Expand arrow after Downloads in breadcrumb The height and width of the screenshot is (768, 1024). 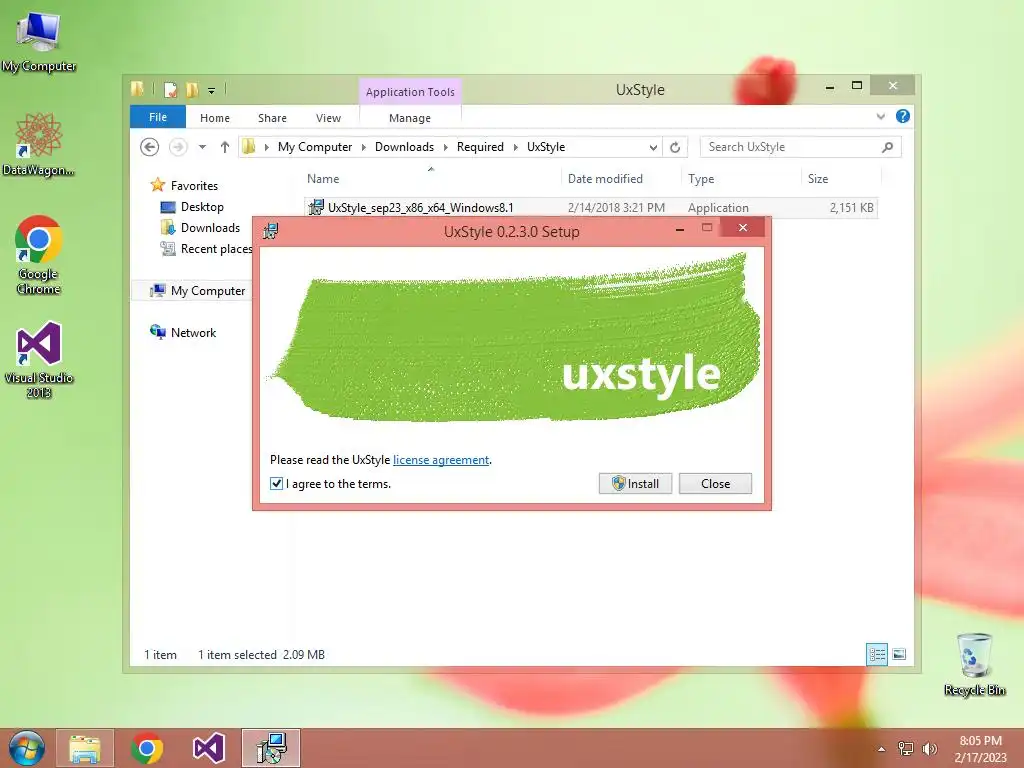[x=445, y=147]
